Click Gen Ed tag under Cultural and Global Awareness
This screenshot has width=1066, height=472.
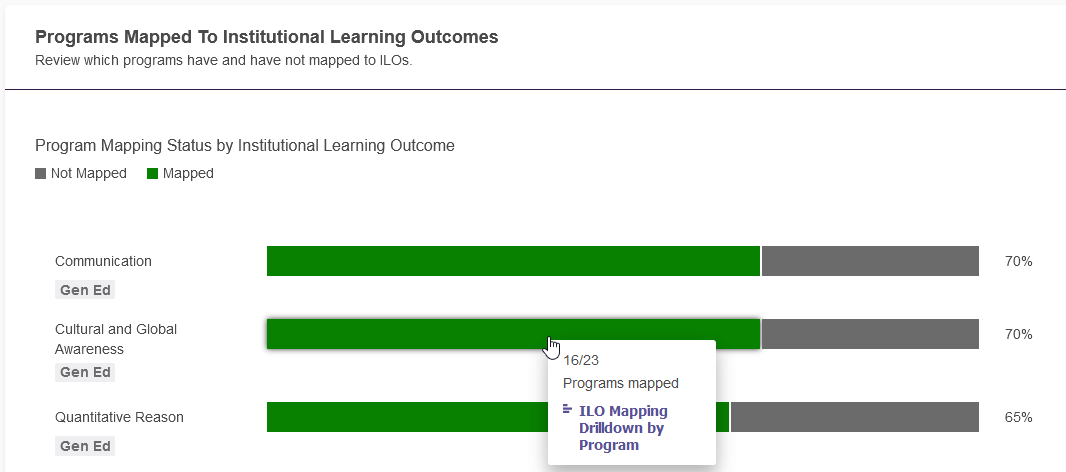click(85, 373)
